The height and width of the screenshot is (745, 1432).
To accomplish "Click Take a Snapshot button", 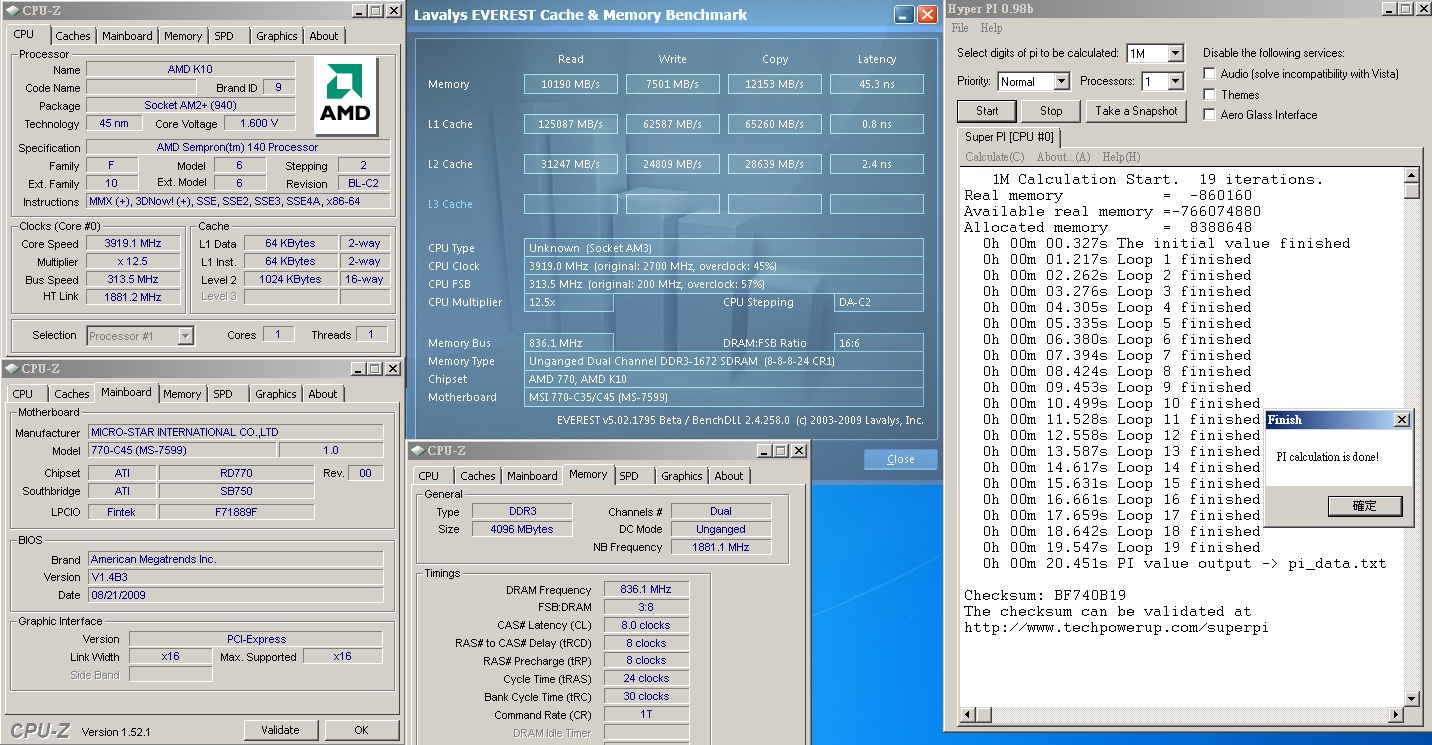I will pyautogui.click(x=1136, y=111).
